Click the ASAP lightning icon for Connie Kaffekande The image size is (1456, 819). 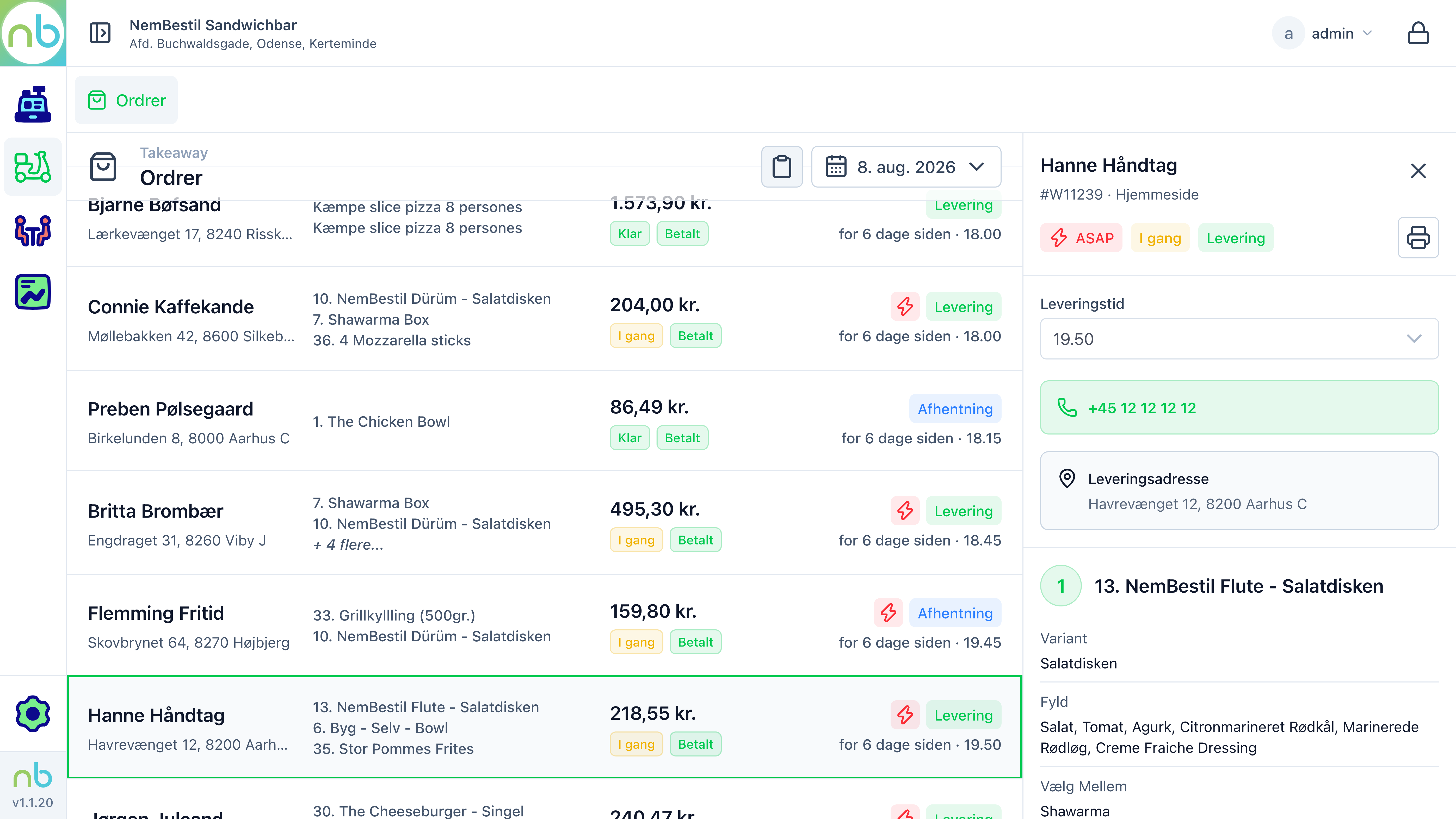tap(905, 306)
